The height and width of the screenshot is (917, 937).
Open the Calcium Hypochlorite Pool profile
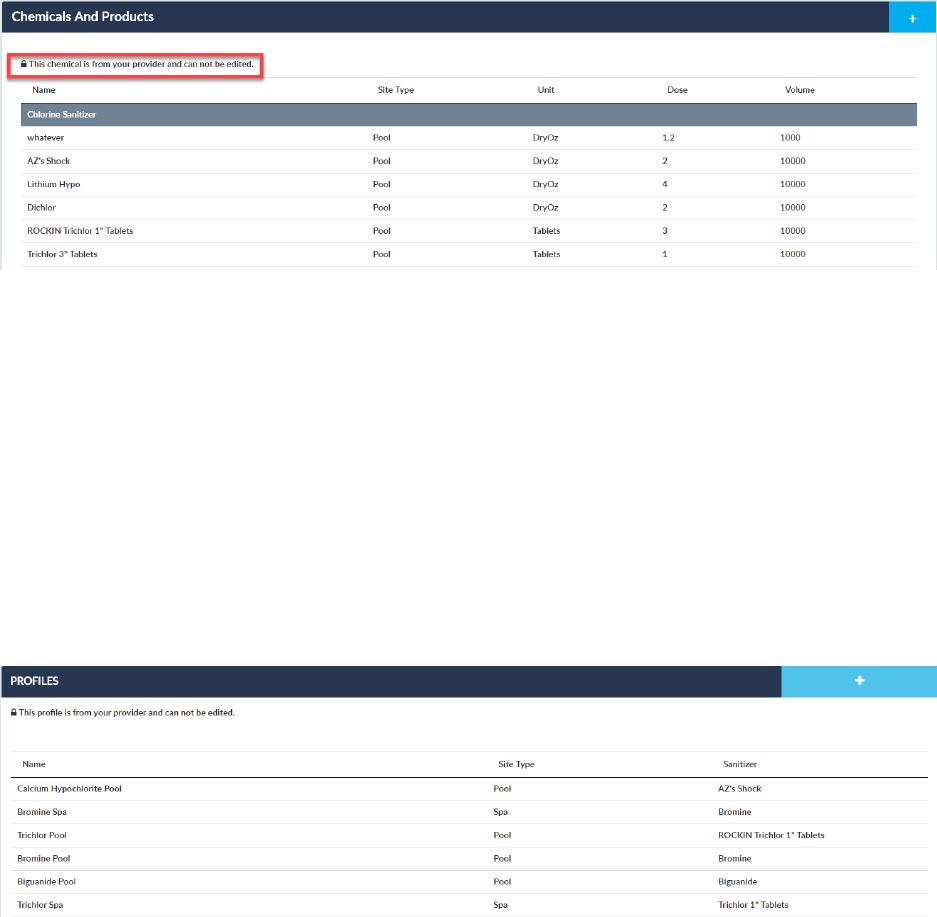(469, 789)
